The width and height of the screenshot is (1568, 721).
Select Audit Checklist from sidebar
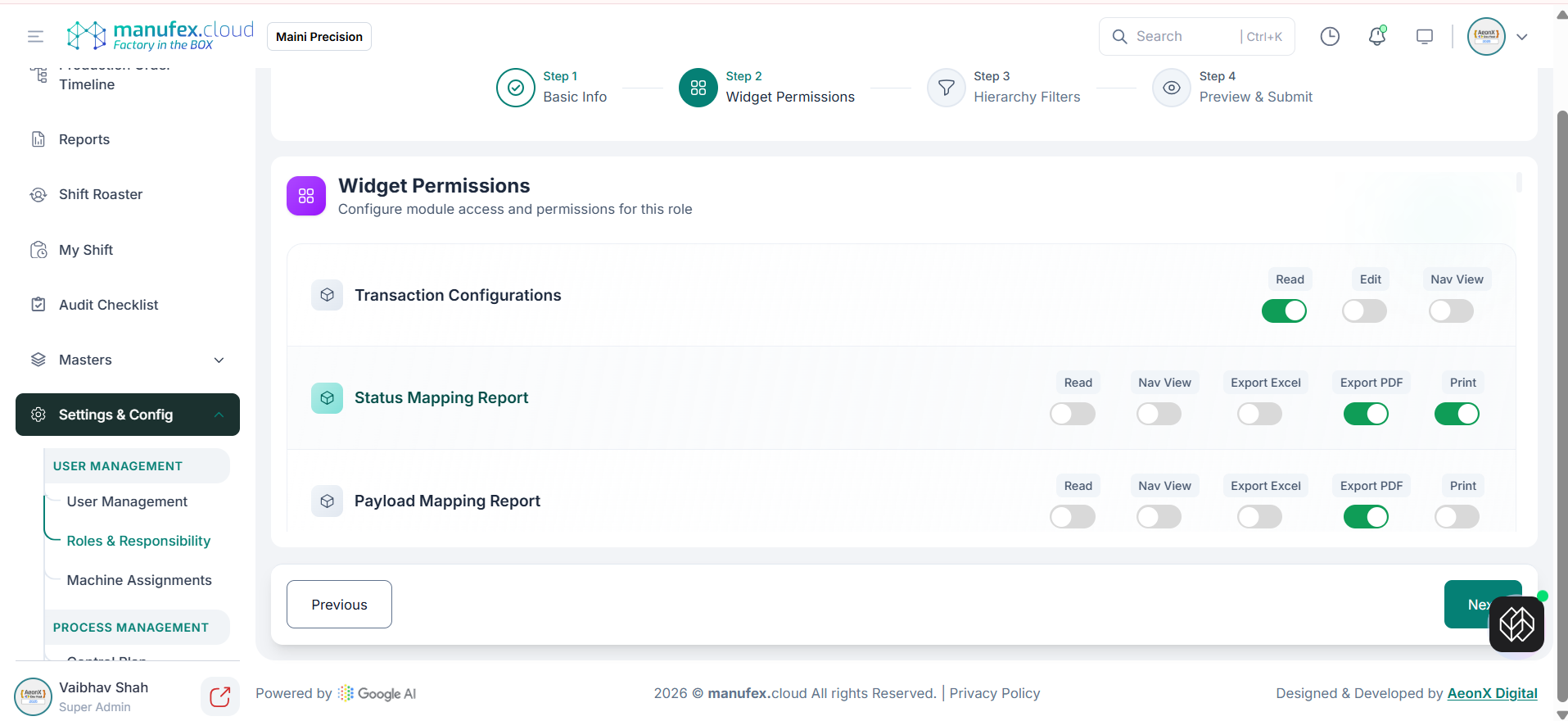(108, 305)
